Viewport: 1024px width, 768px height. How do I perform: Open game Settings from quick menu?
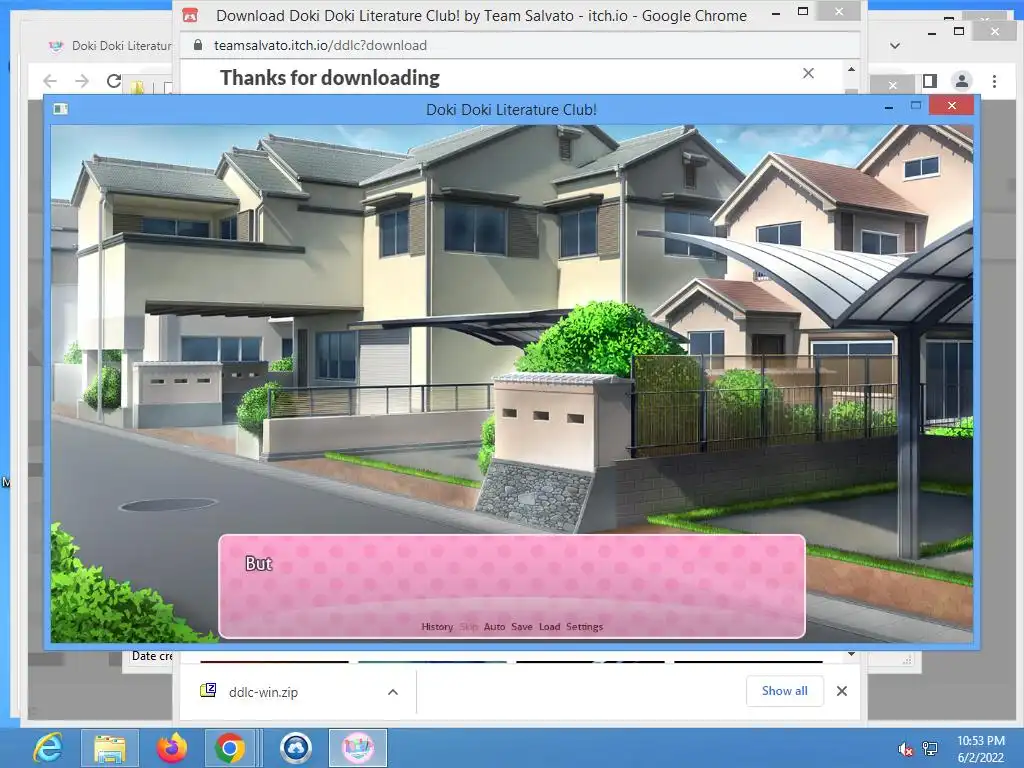[584, 626]
